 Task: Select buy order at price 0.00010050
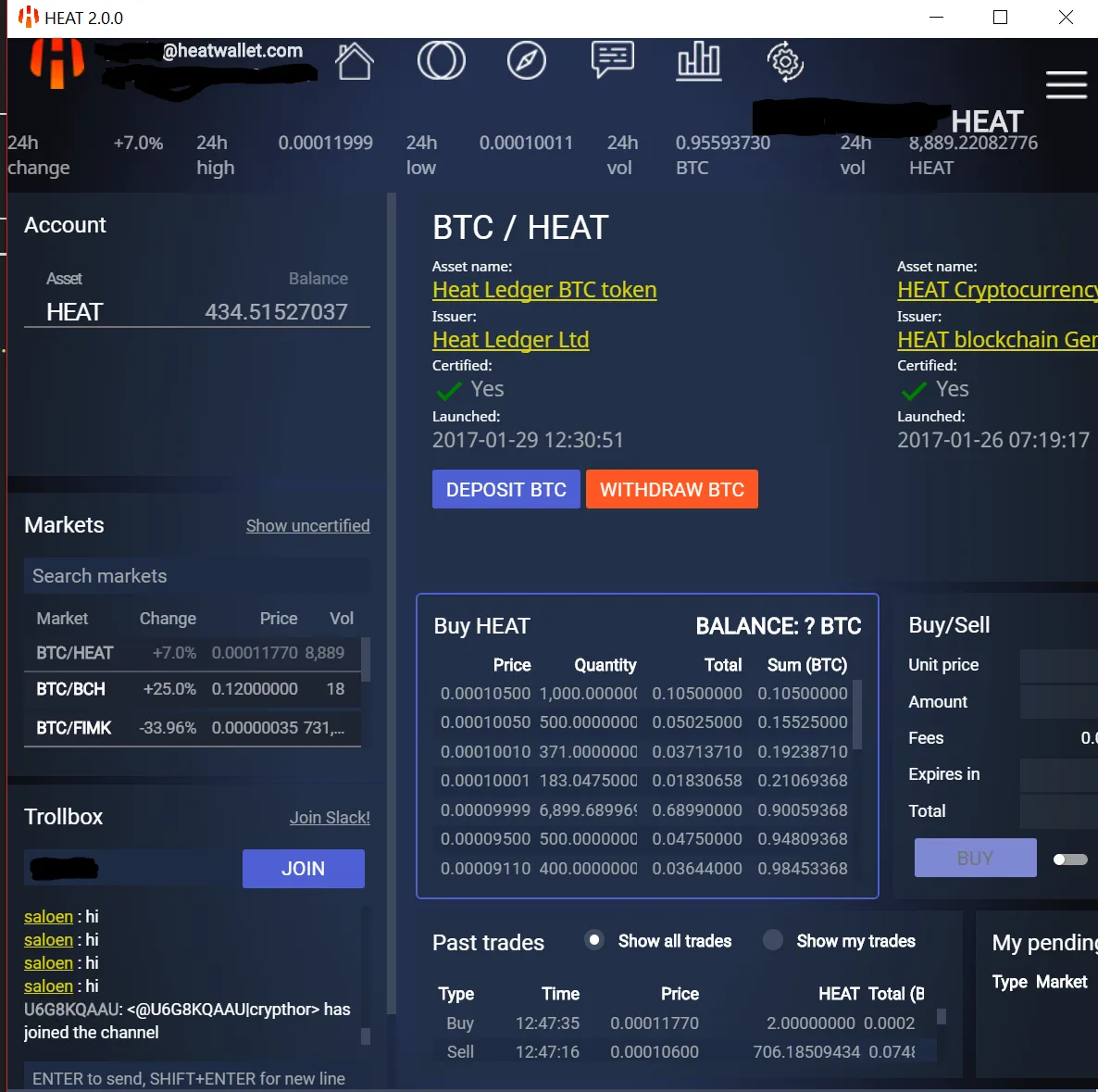pyautogui.click(x=643, y=722)
